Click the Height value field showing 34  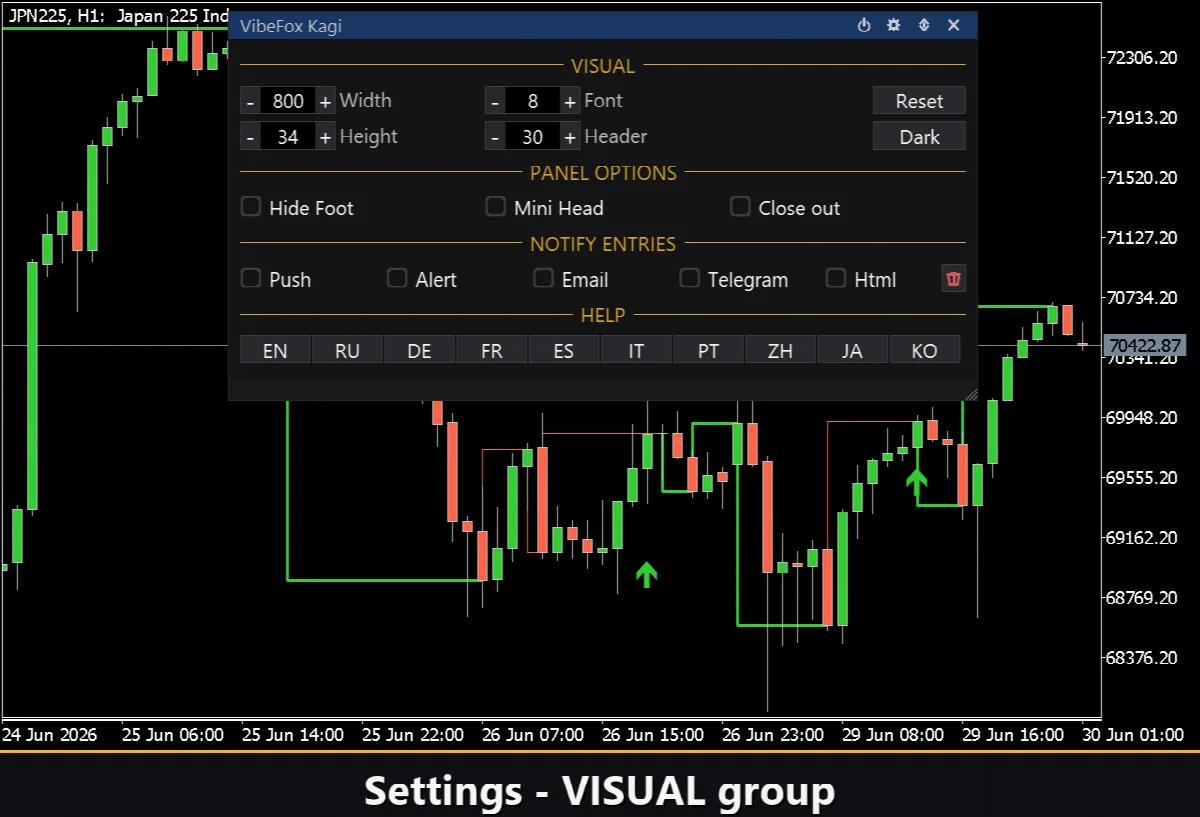pos(288,137)
